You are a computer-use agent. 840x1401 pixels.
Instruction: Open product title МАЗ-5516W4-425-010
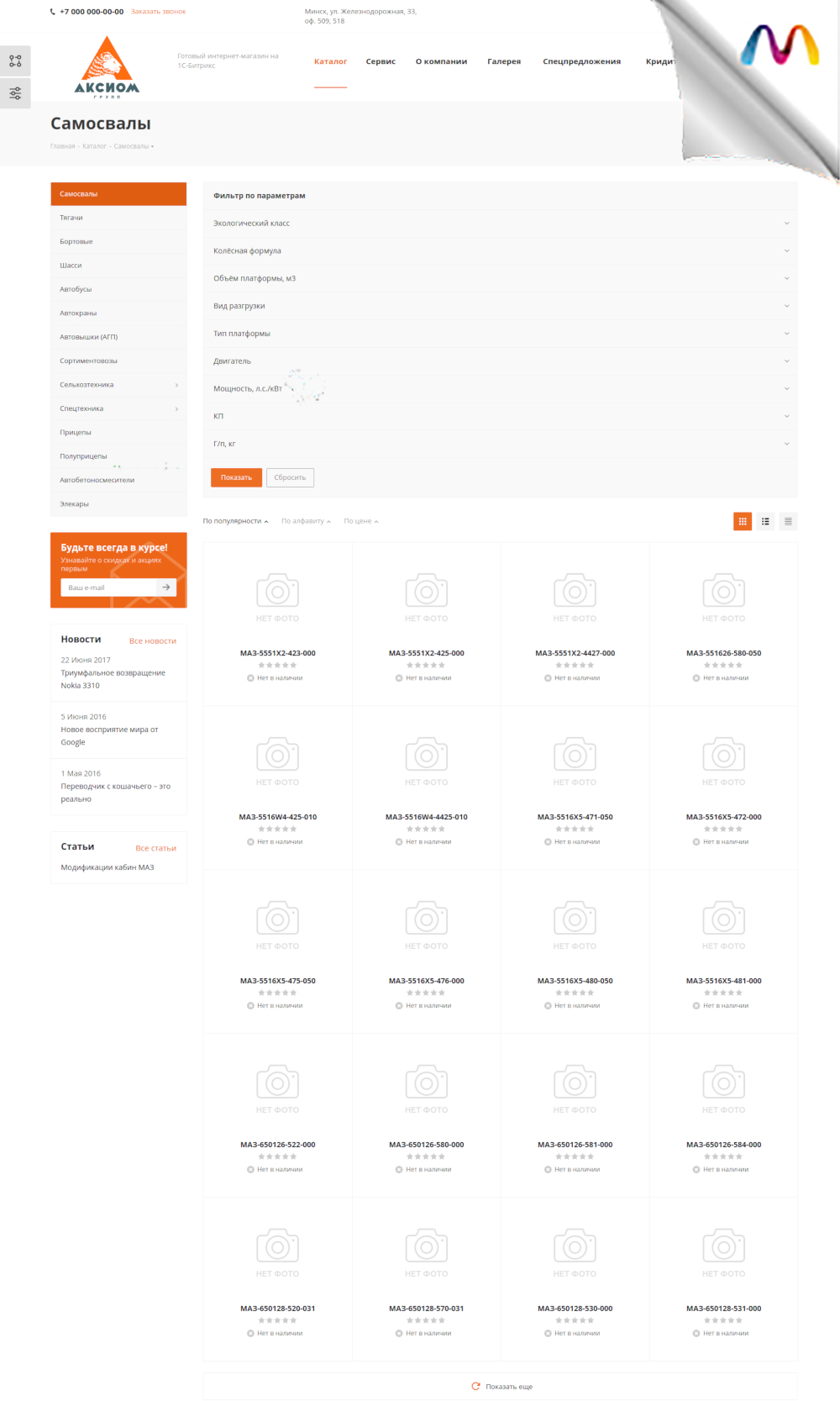point(277,817)
